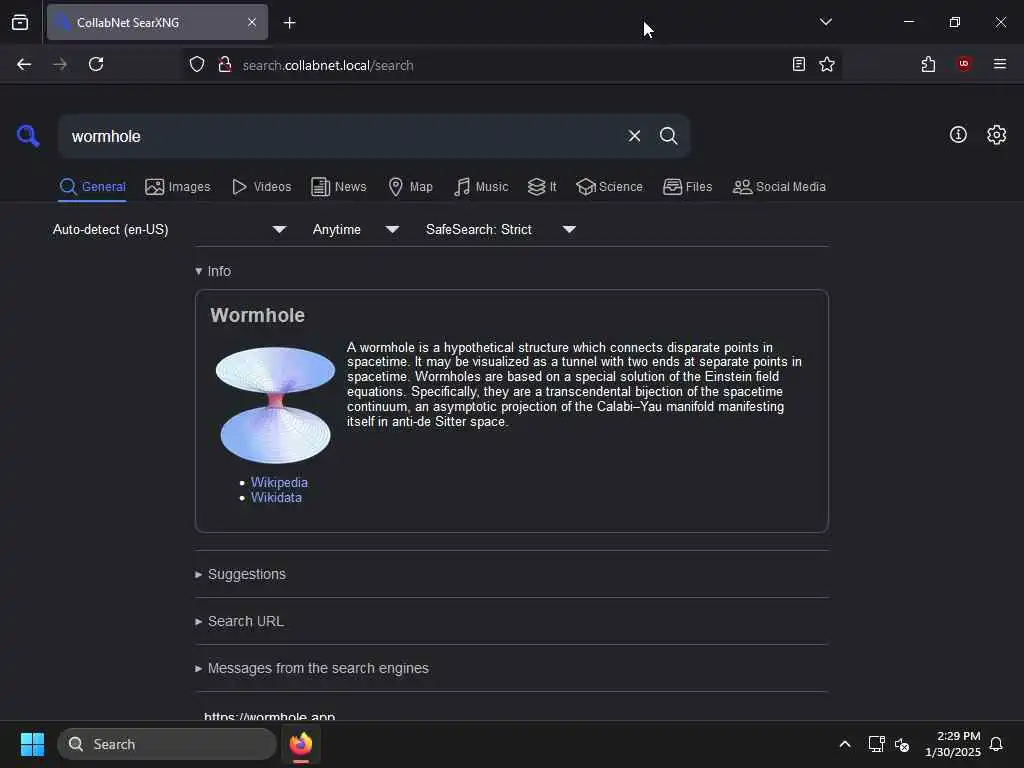The width and height of the screenshot is (1024, 768).
Task: Open clock showing 2:29 PM
Action: click(953, 744)
